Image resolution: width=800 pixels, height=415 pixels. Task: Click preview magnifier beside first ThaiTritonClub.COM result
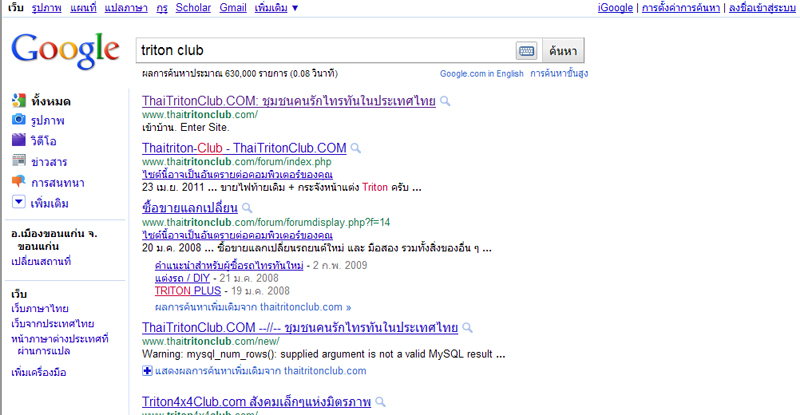pos(445,101)
